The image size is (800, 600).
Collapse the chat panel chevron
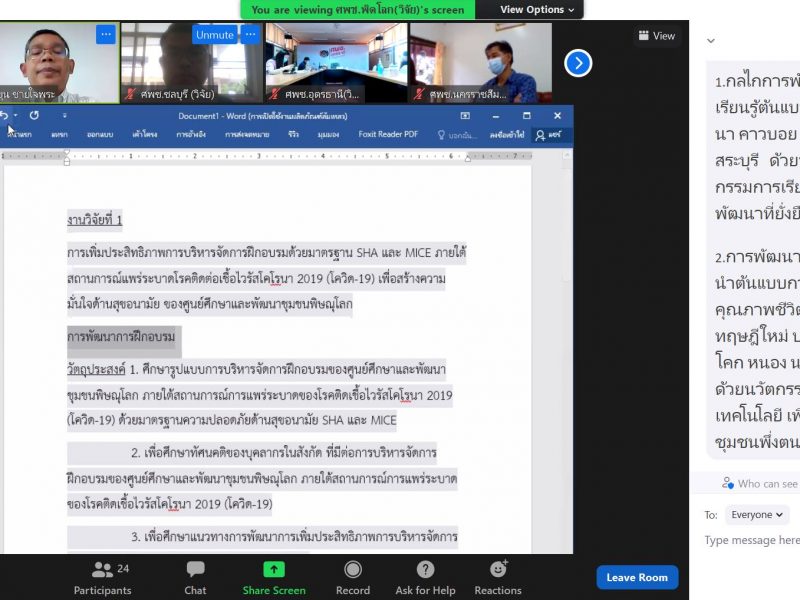(x=711, y=41)
